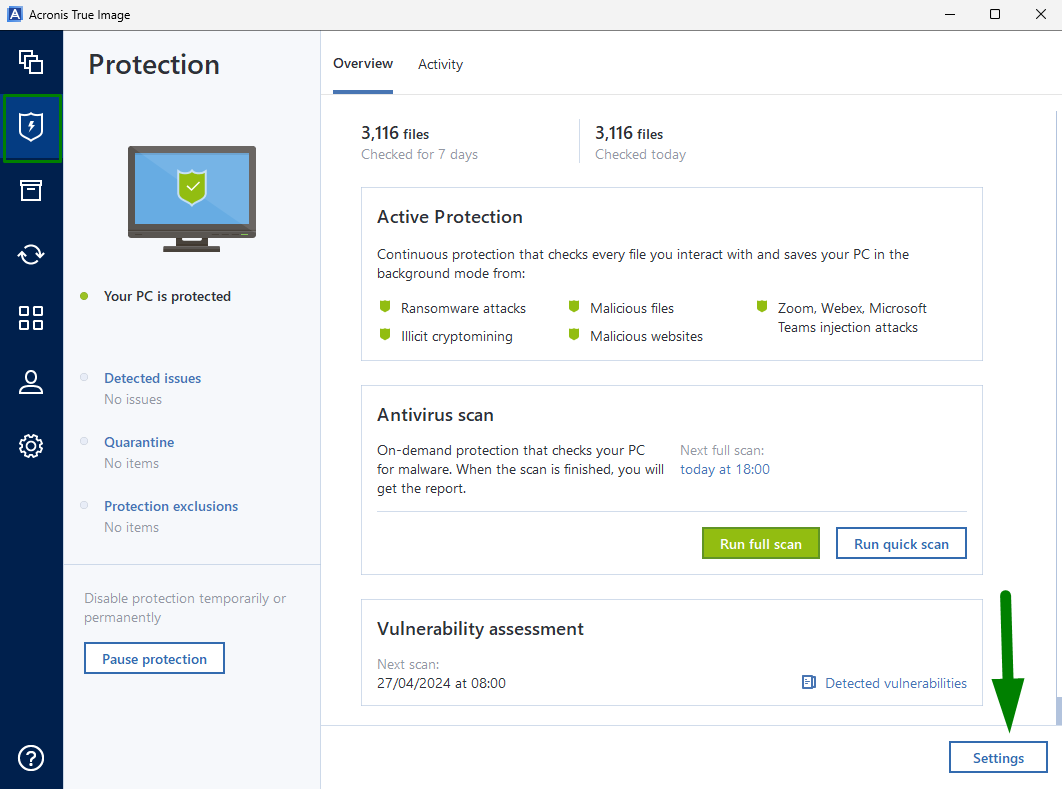Open the Protection exclusions link
The height and width of the screenshot is (789, 1062).
[171, 506]
